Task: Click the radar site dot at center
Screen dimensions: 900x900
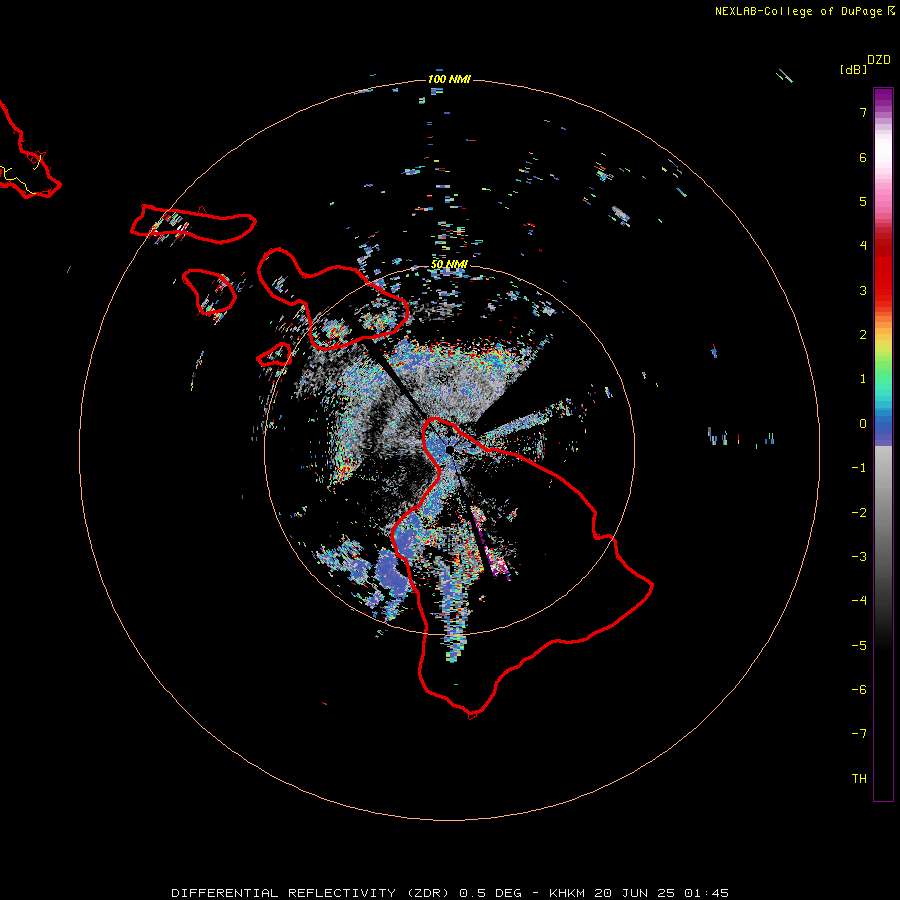Action: click(x=449, y=450)
